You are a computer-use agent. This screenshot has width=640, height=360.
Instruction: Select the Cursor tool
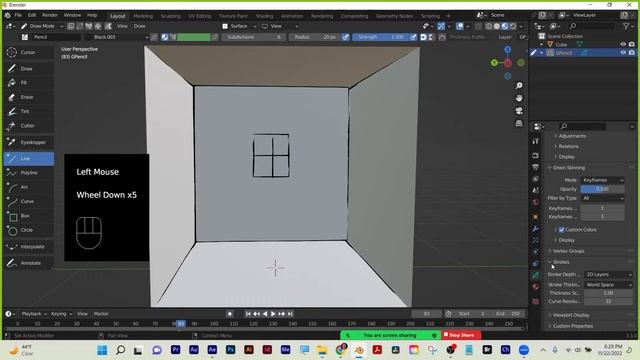pyautogui.click(x=29, y=52)
